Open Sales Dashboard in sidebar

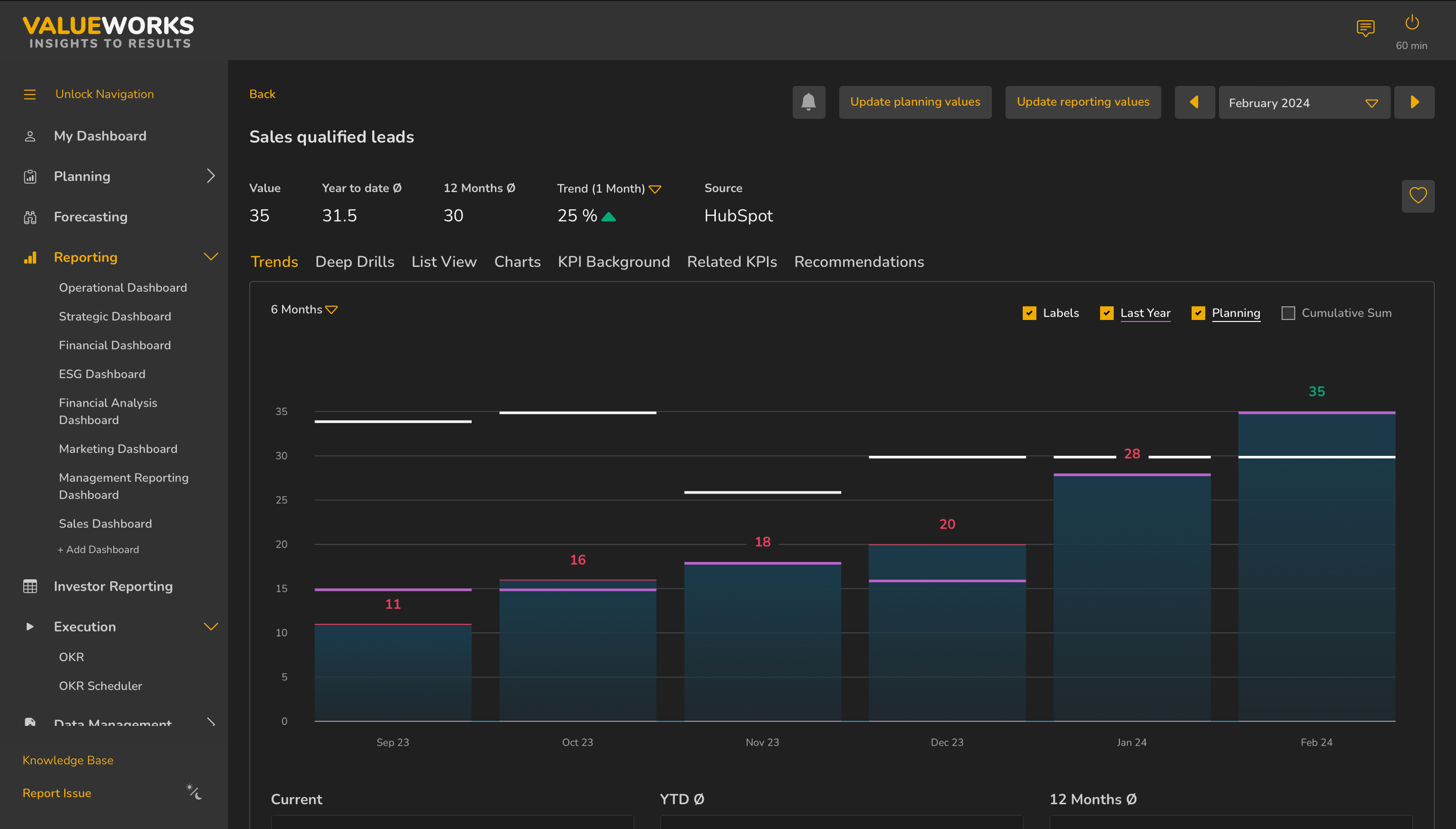point(105,524)
